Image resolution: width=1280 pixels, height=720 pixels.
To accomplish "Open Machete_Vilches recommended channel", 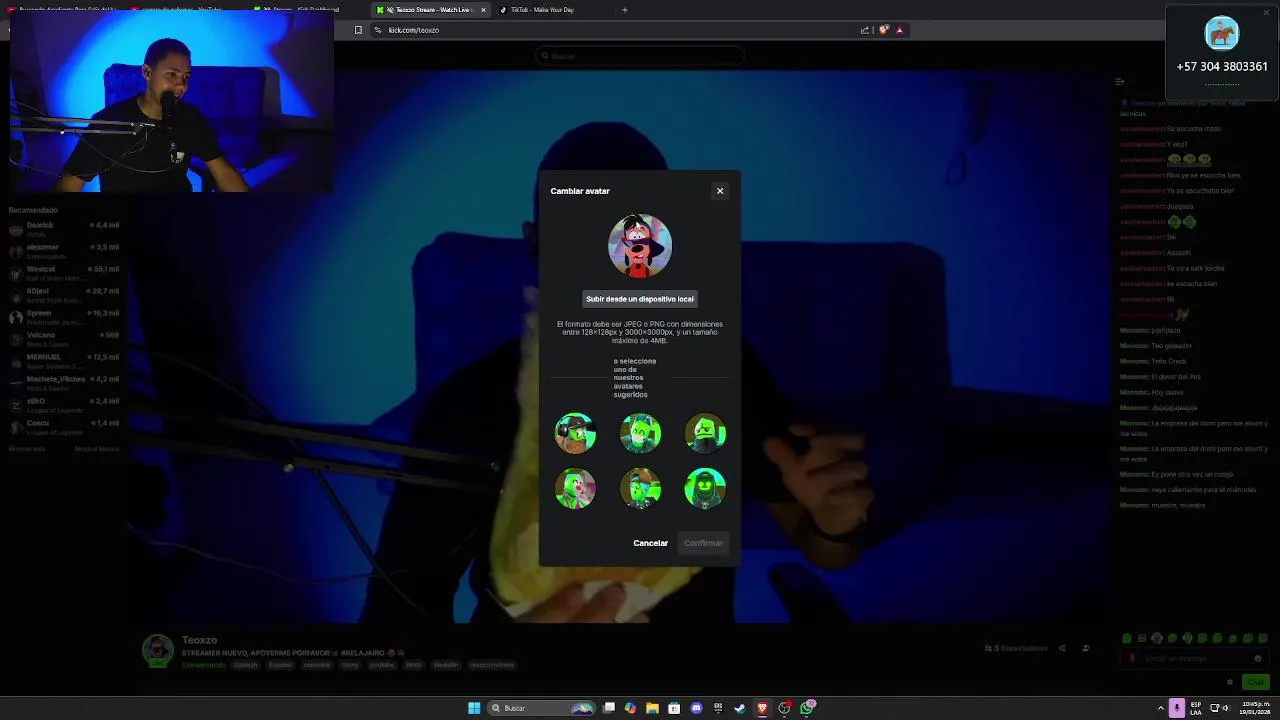I will pyautogui.click(x=62, y=383).
